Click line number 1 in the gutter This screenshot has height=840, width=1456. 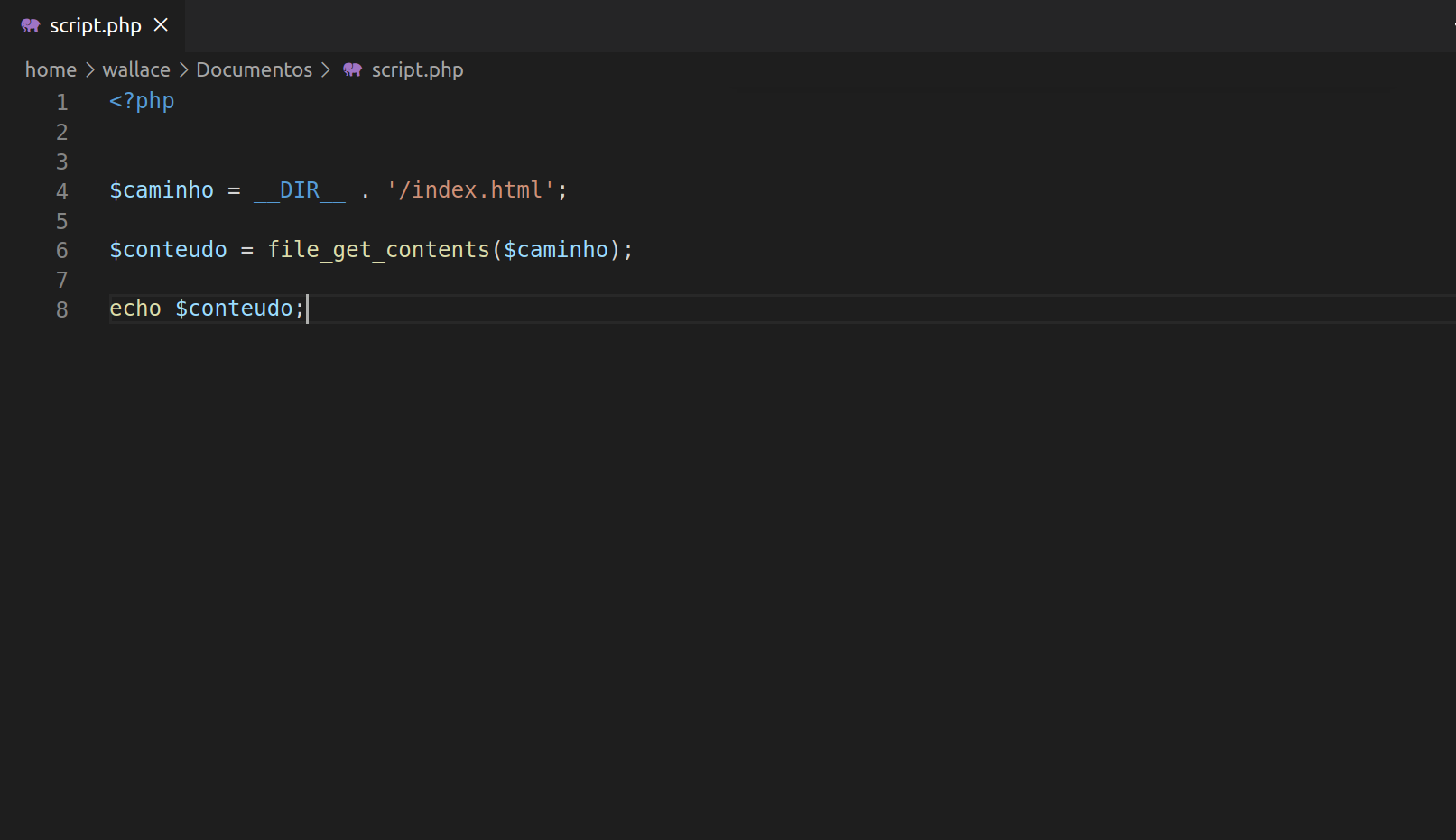point(61,102)
